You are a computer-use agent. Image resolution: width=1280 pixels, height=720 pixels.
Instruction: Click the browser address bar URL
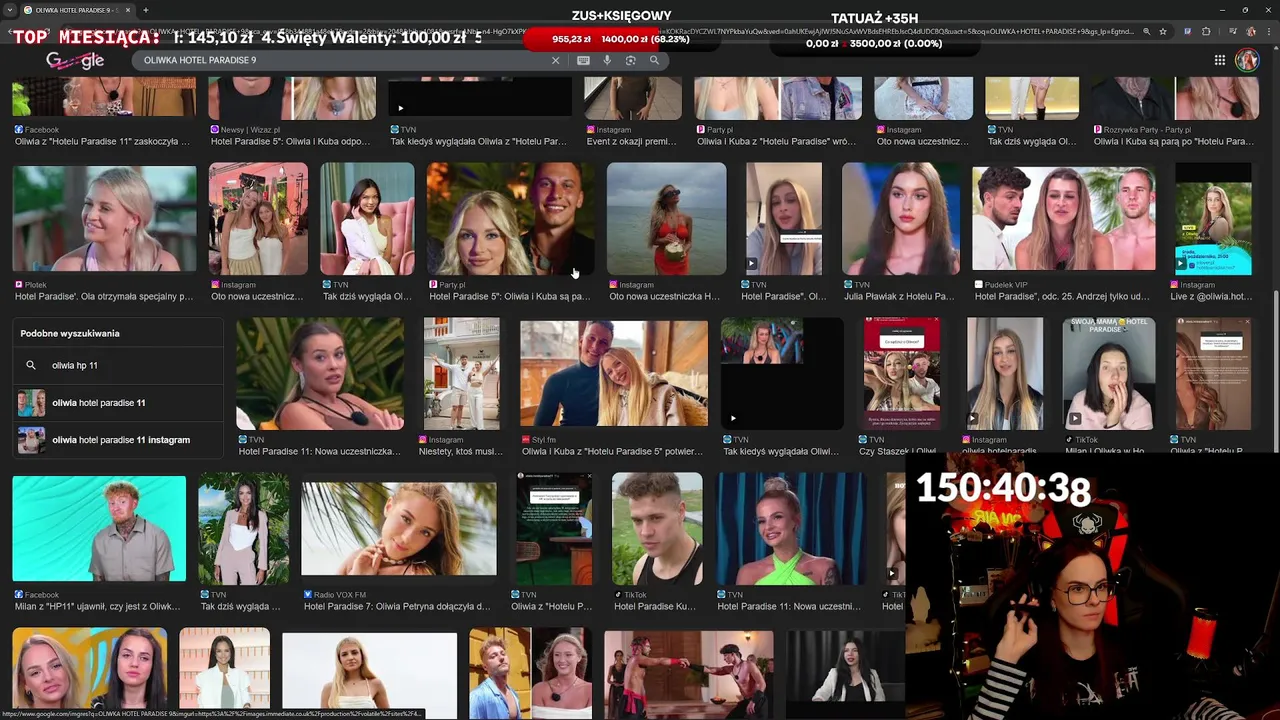tap(640, 31)
